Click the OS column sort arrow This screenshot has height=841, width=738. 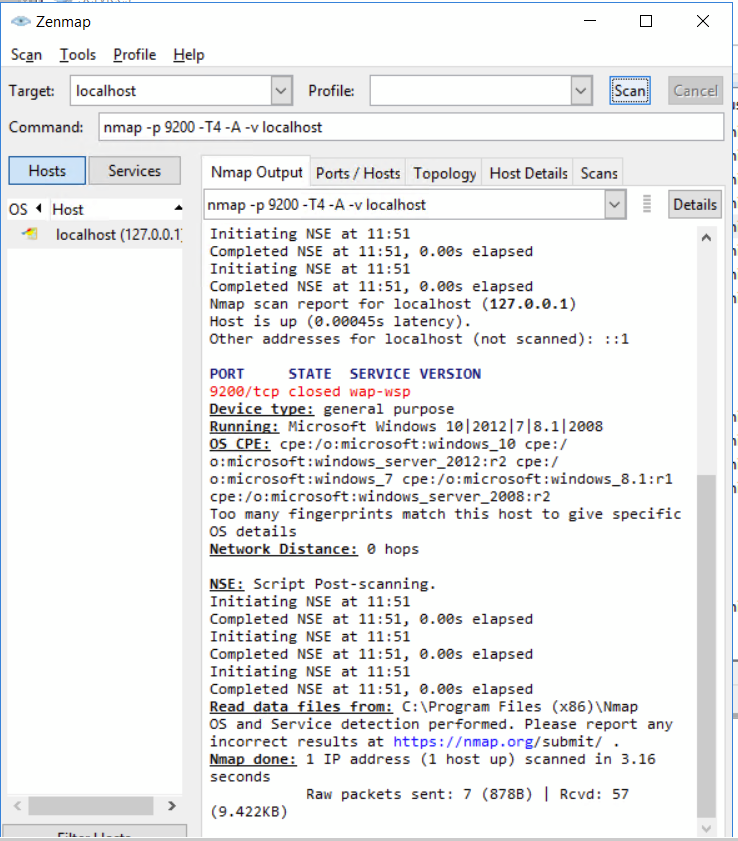39,208
